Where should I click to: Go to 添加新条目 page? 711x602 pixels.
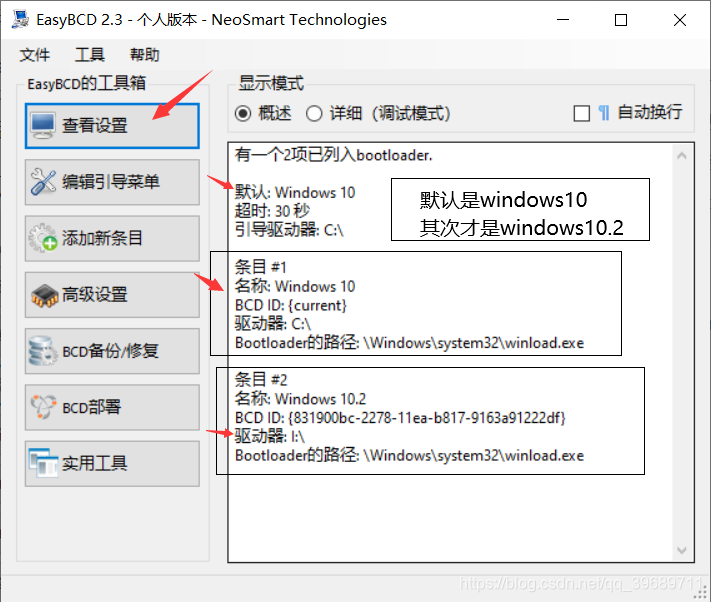(x=112, y=238)
